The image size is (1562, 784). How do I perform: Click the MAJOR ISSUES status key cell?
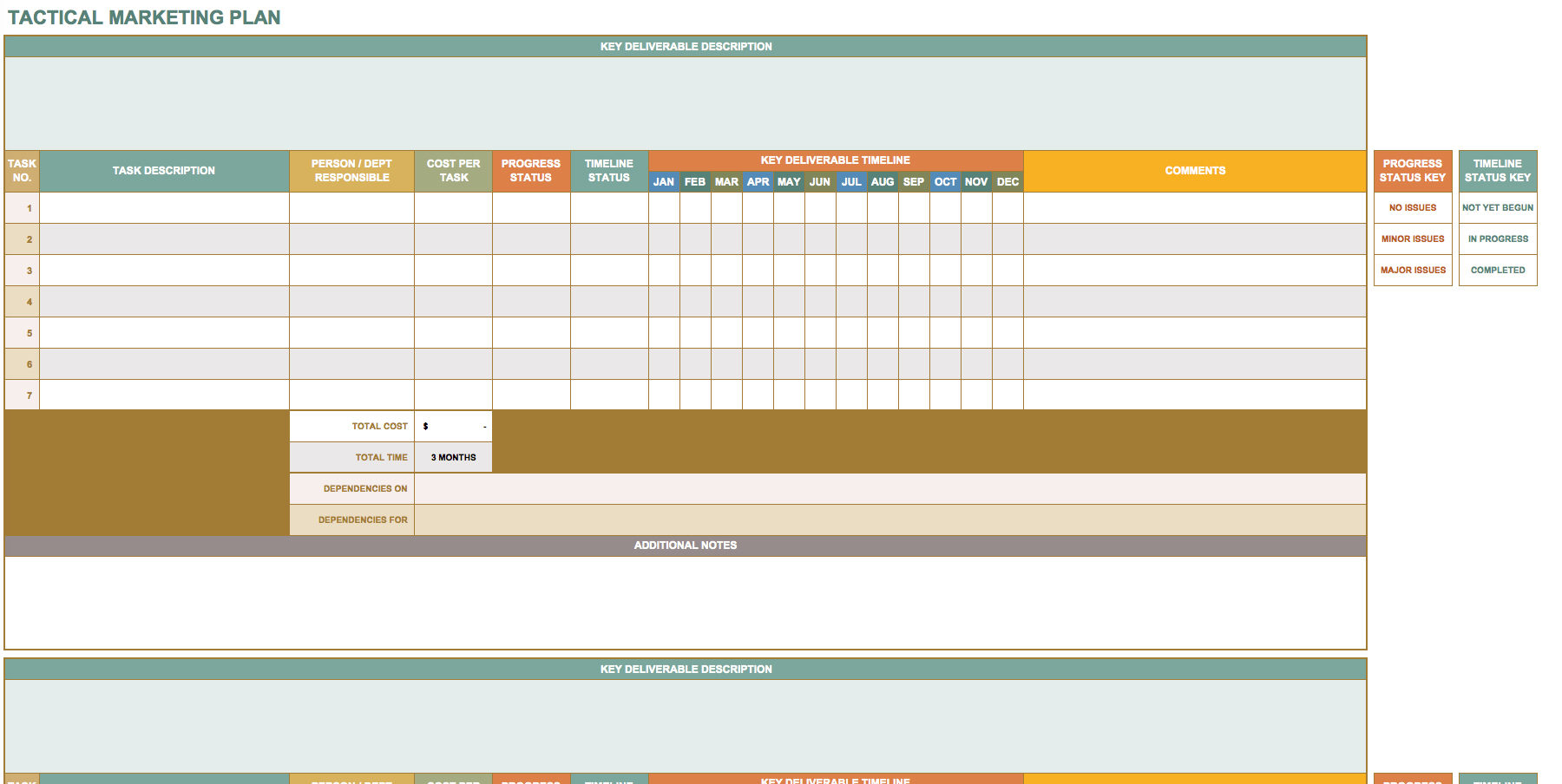(1412, 271)
